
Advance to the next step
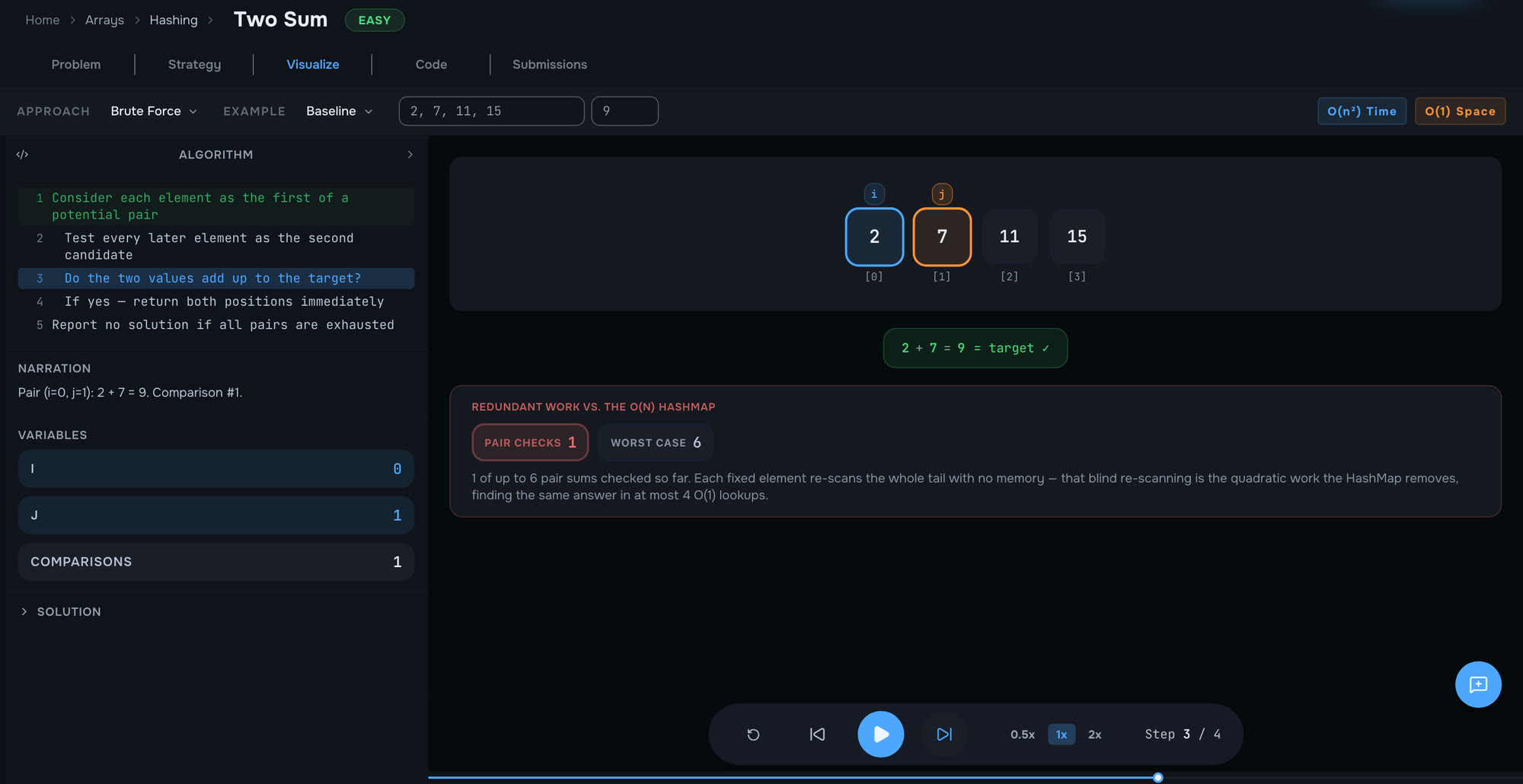point(944,735)
